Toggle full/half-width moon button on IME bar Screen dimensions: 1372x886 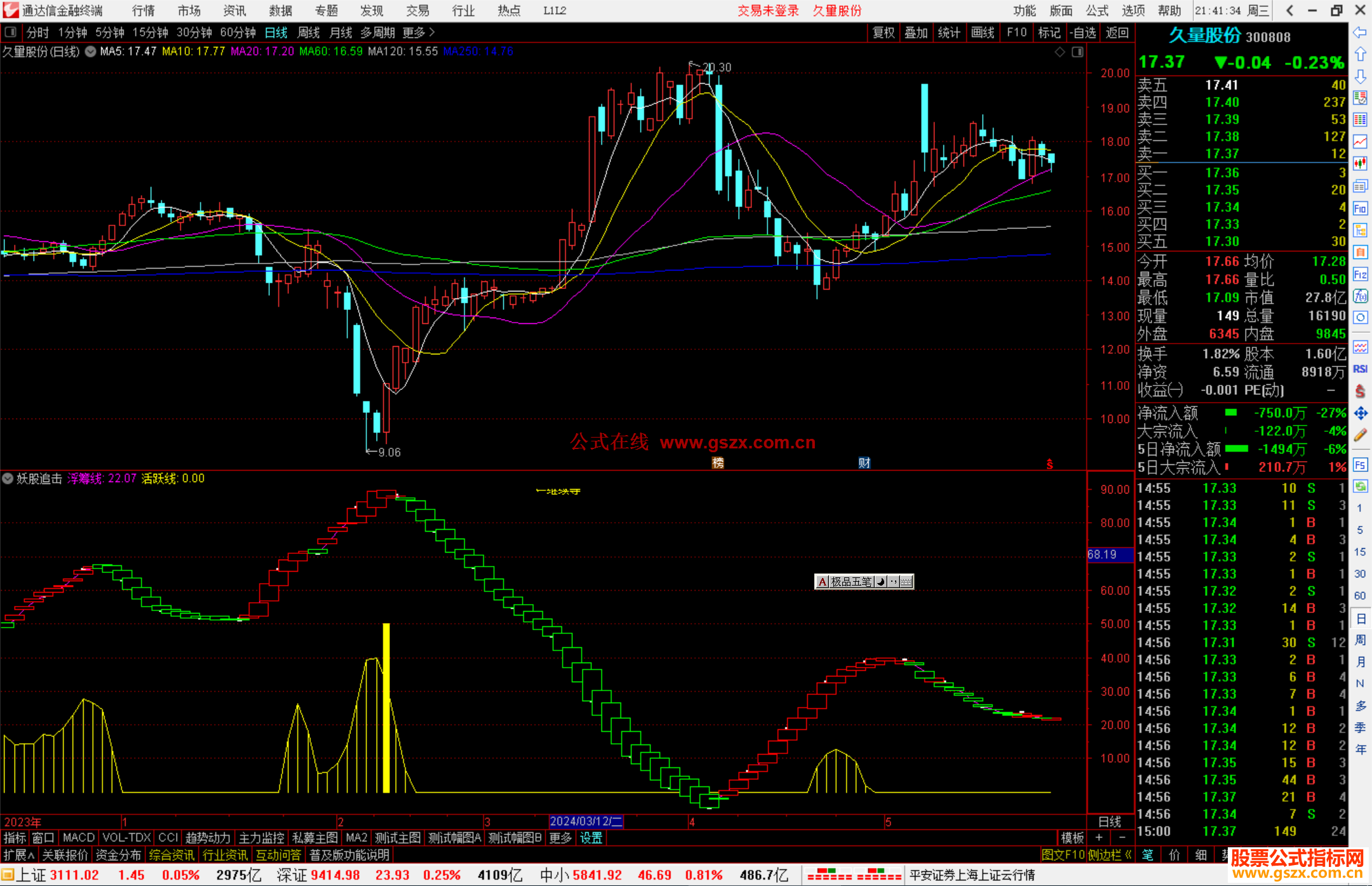pos(880,582)
